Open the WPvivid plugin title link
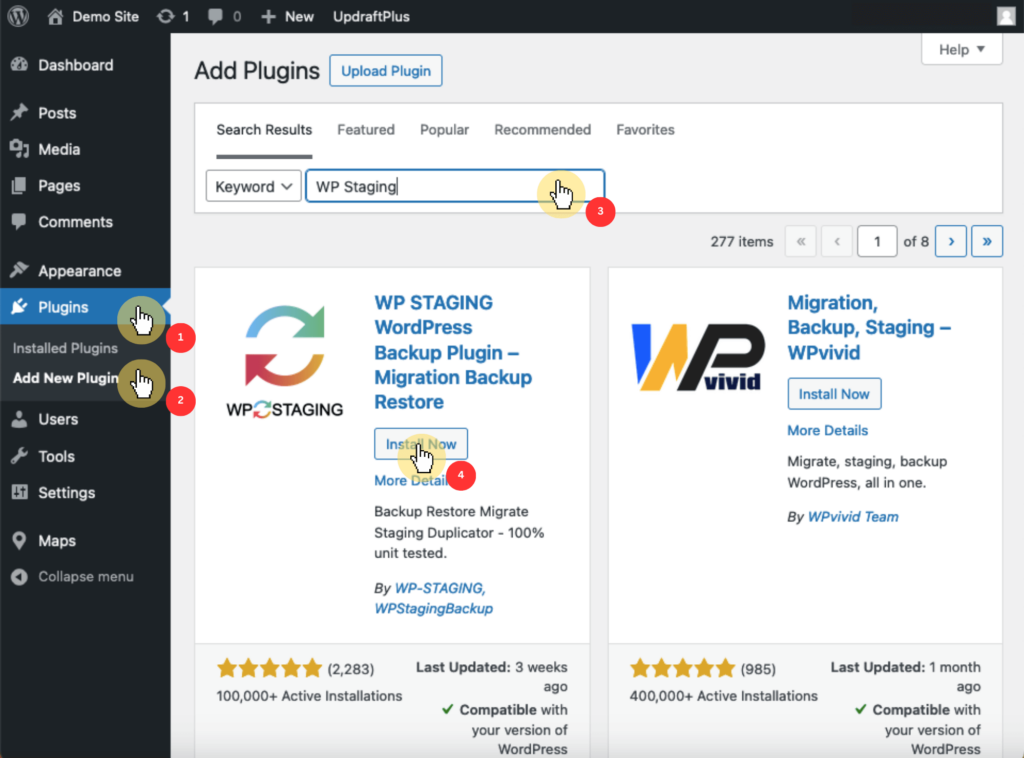This screenshot has height=758, width=1024. pyautogui.click(x=869, y=327)
